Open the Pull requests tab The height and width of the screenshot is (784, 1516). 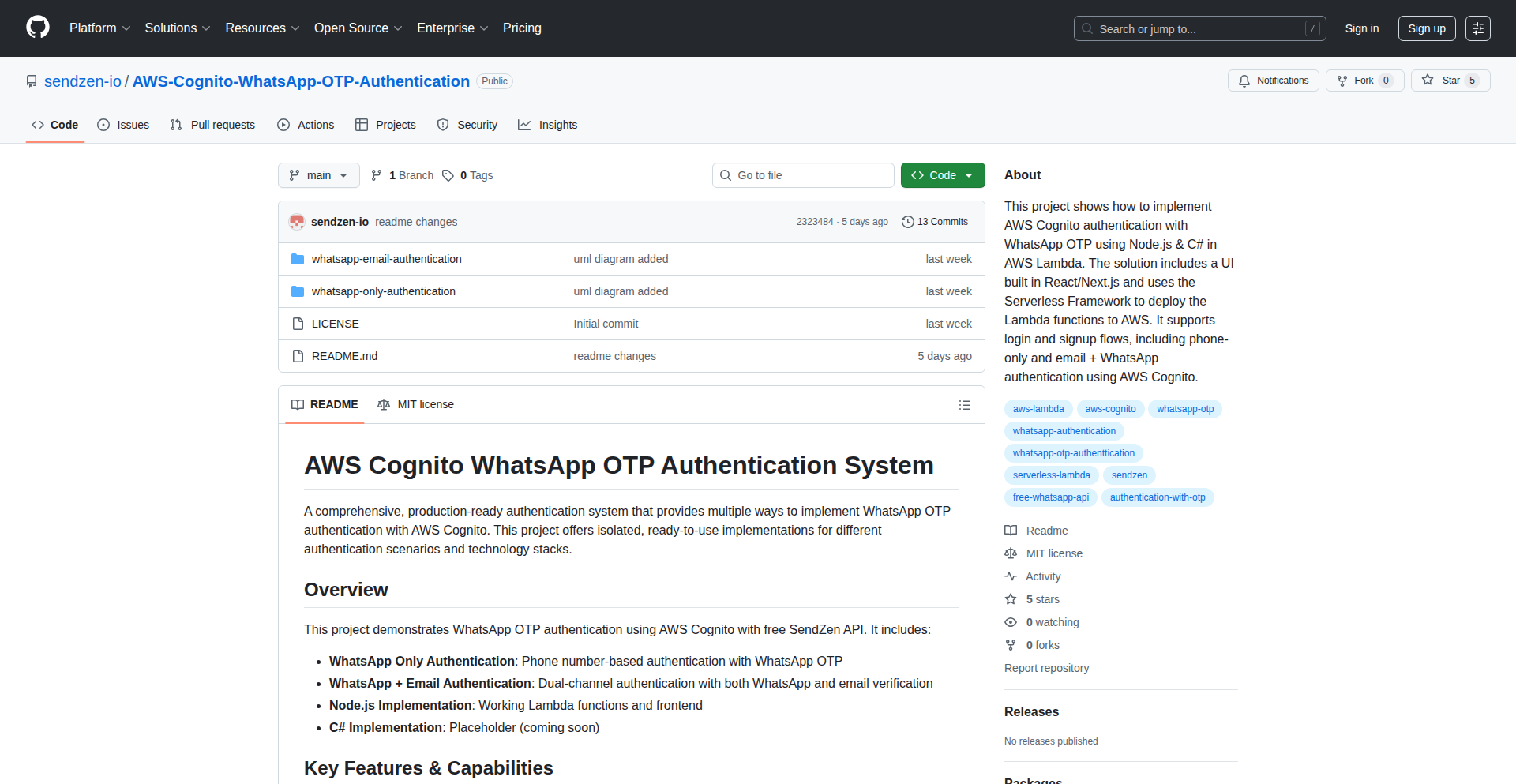212,125
